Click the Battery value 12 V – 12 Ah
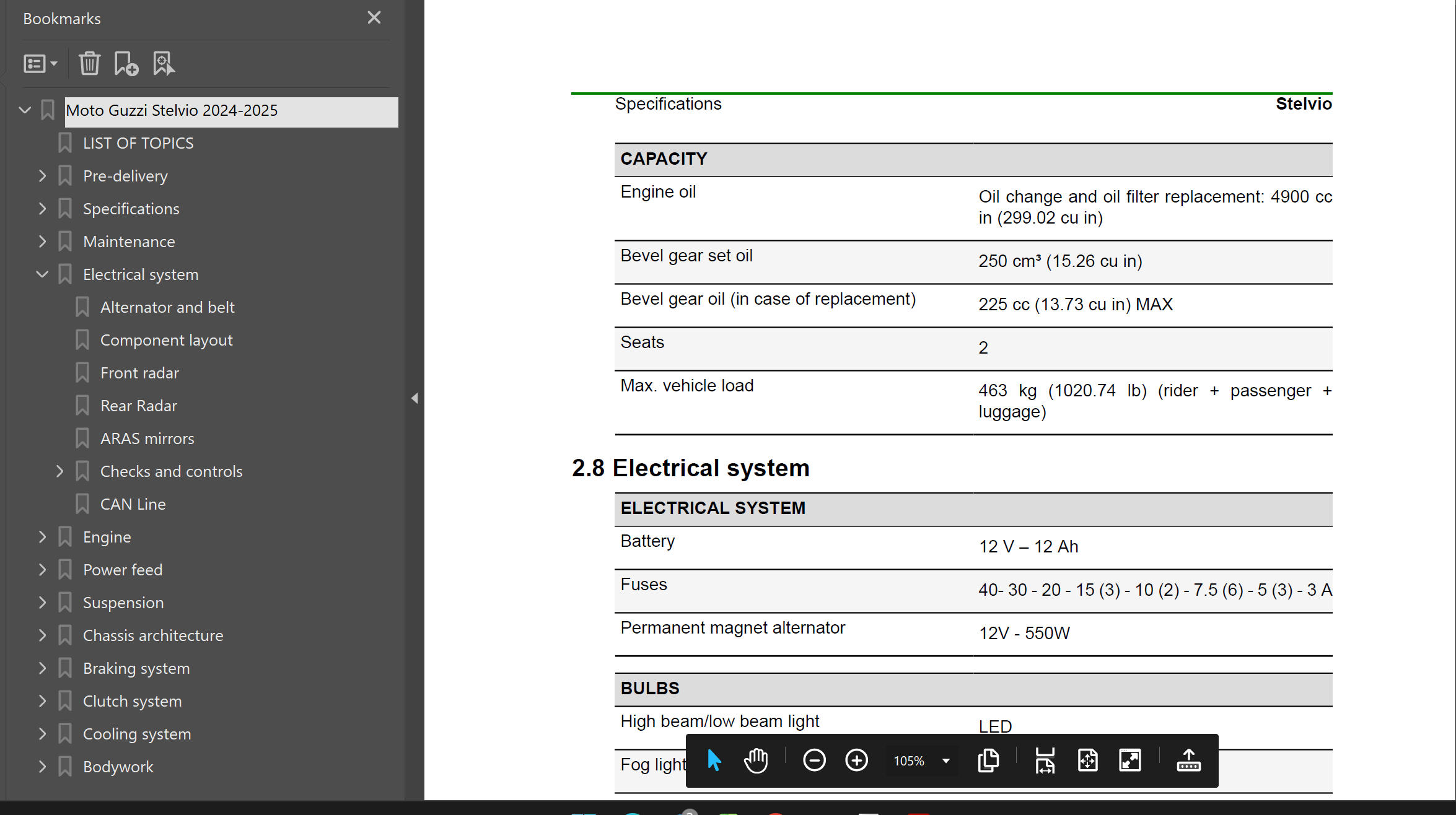This screenshot has height=815, width=1456. 1028,547
